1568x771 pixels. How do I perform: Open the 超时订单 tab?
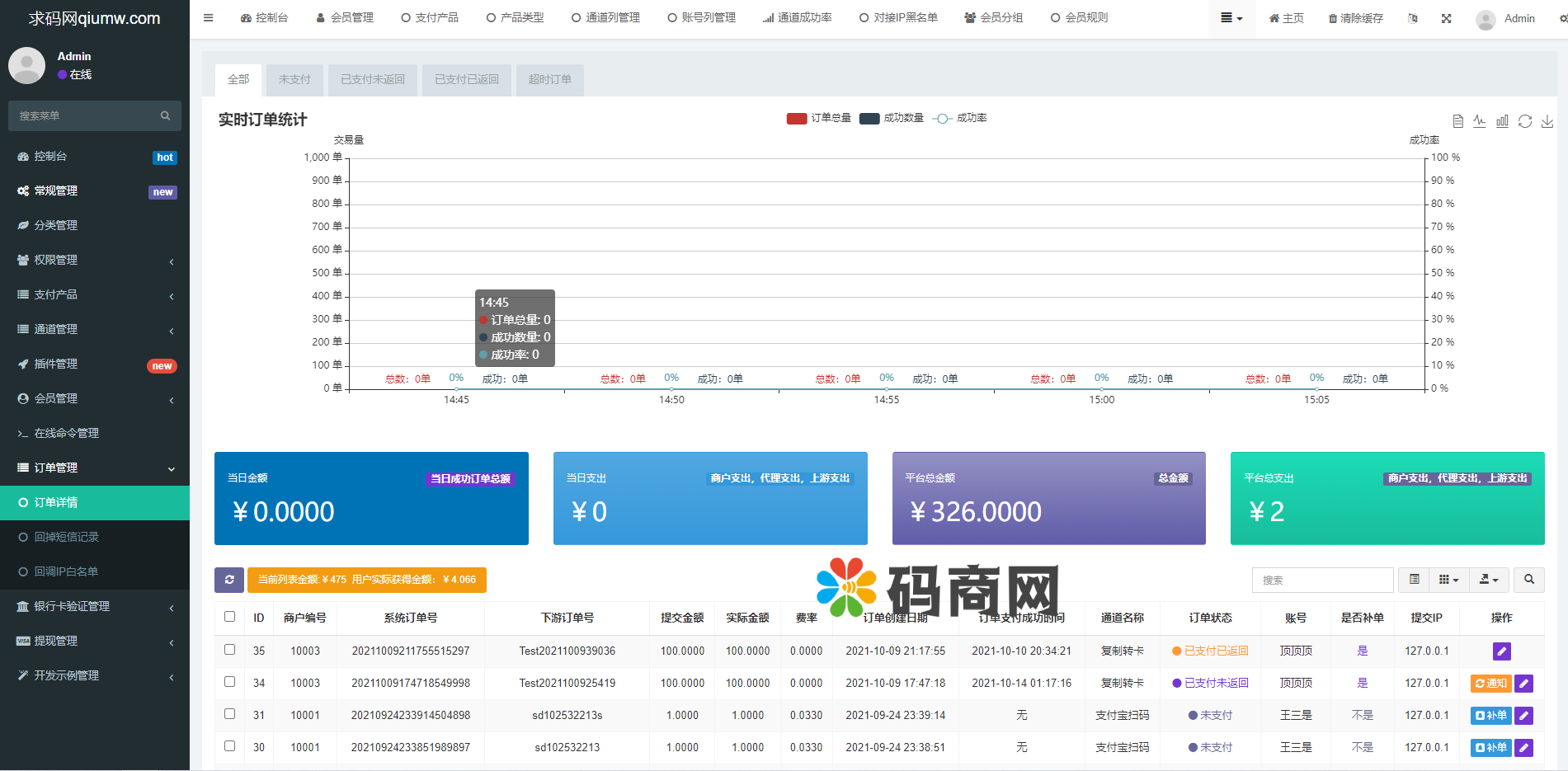pyautogui.click(x=549, y=79)
